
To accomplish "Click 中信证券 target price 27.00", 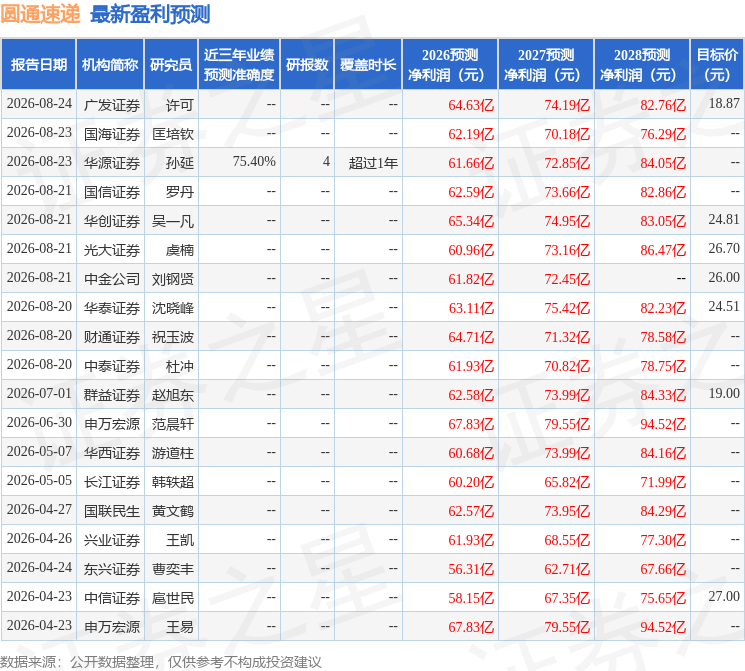I will 724,596.
